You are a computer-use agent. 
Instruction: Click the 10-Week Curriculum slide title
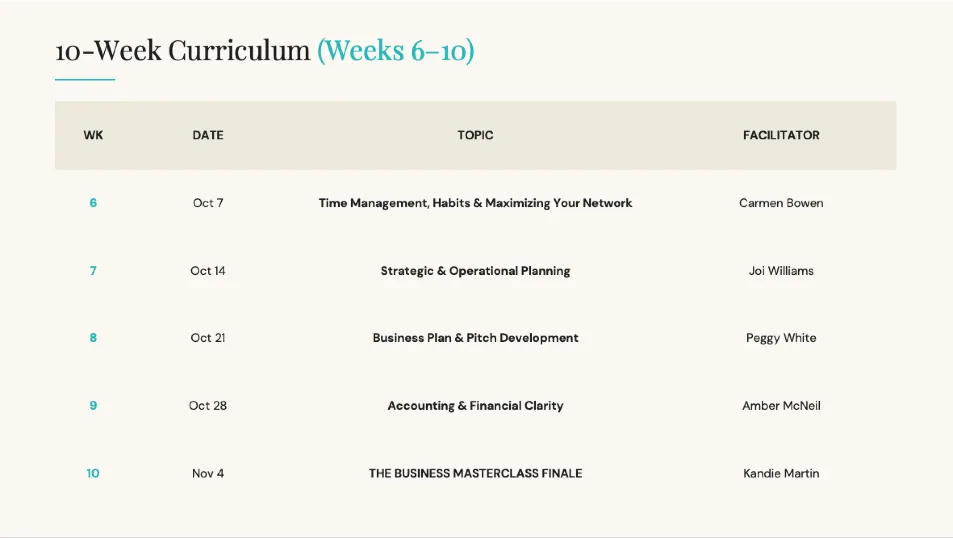(x=264, y=50)
